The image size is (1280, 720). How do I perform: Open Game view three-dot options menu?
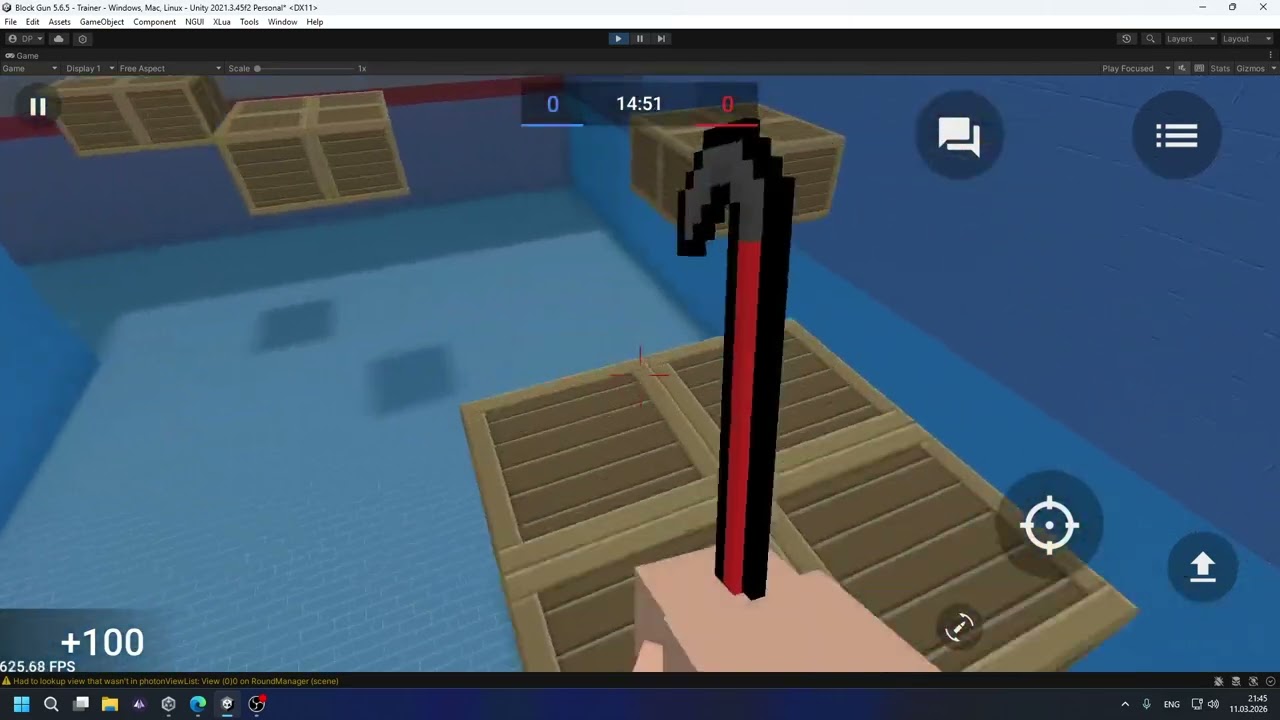tap(1273, 56)
